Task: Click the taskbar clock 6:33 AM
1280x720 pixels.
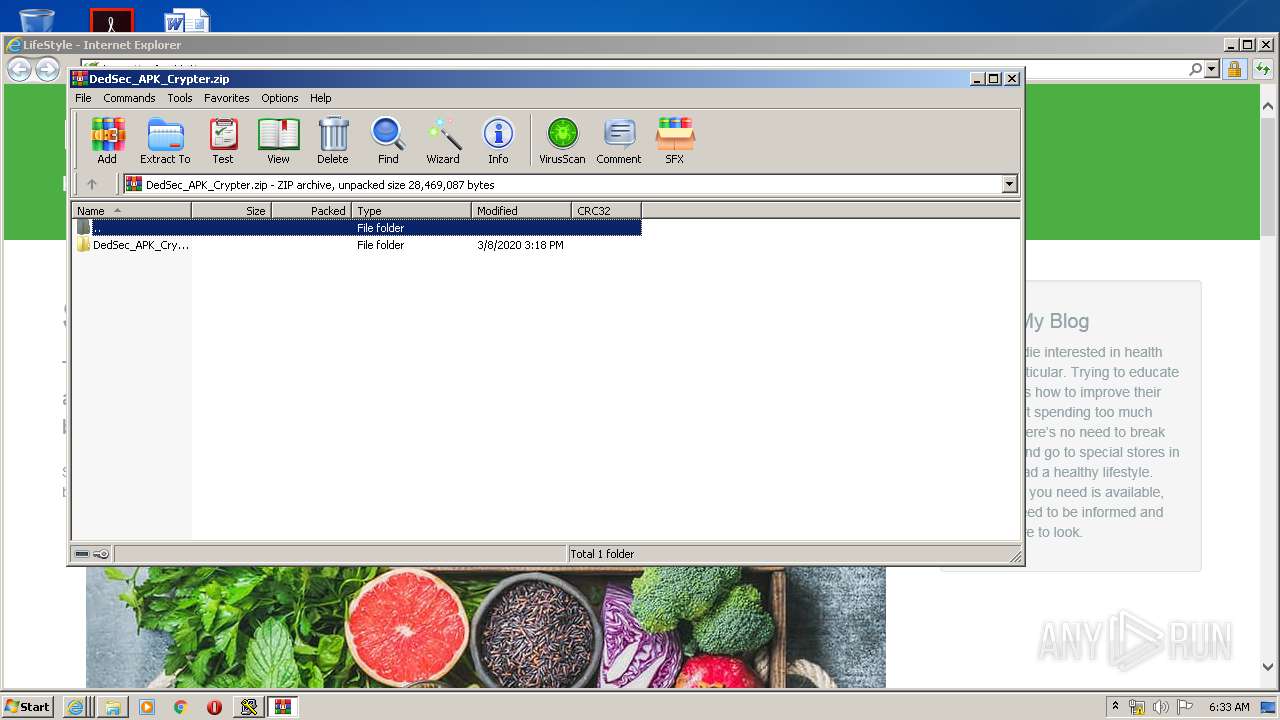Action: tap(1229, 707)
